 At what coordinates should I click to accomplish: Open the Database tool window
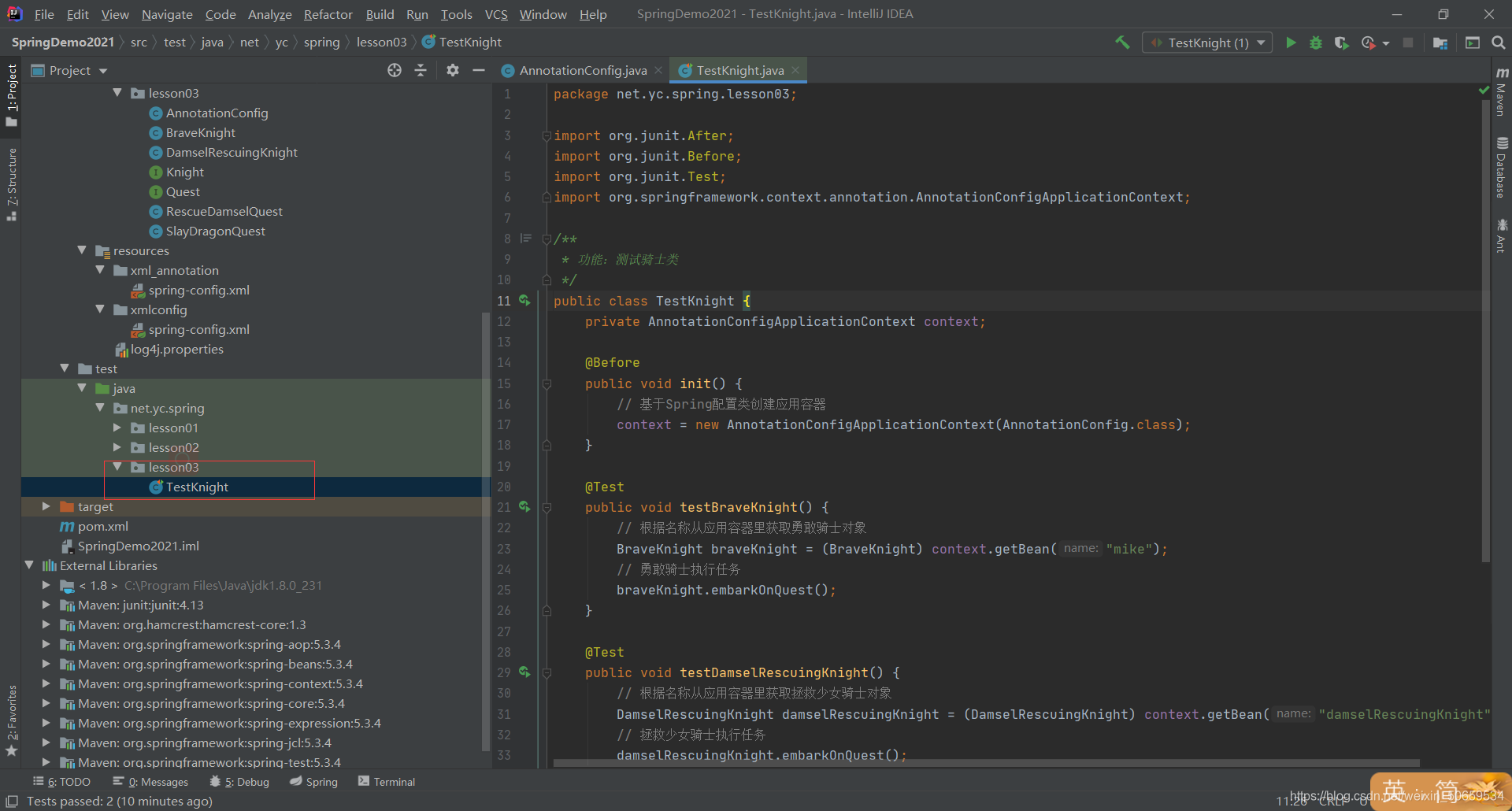(x=1502, y=168)
